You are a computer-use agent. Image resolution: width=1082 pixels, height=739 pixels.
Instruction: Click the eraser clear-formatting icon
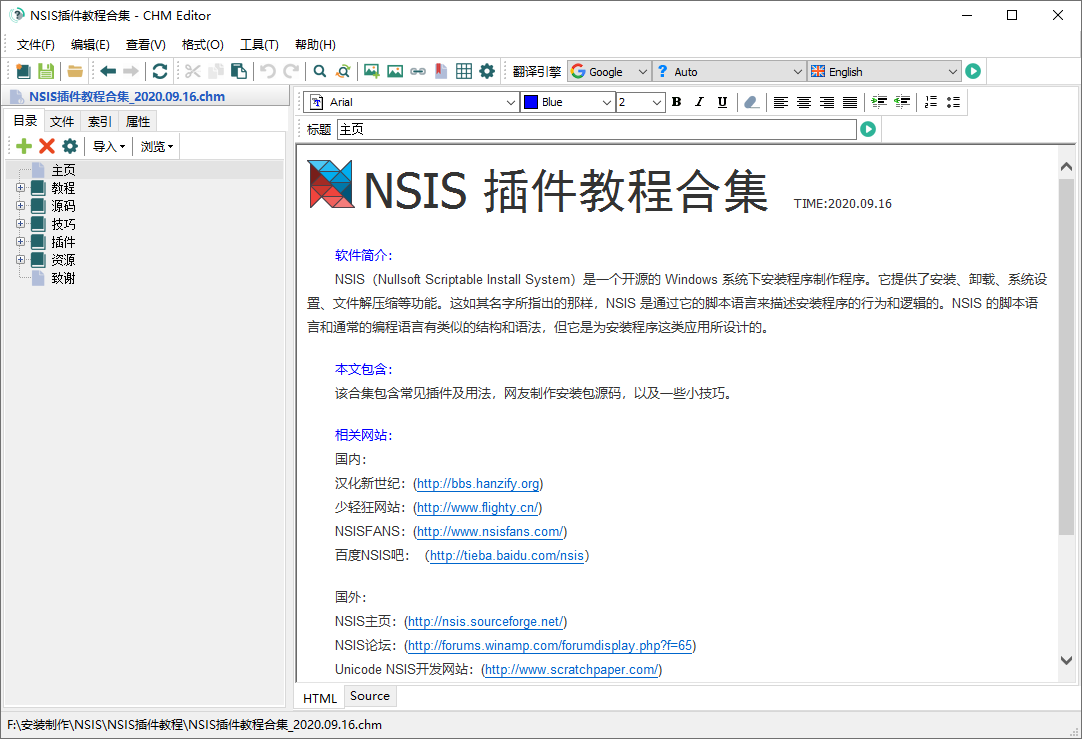751,102
